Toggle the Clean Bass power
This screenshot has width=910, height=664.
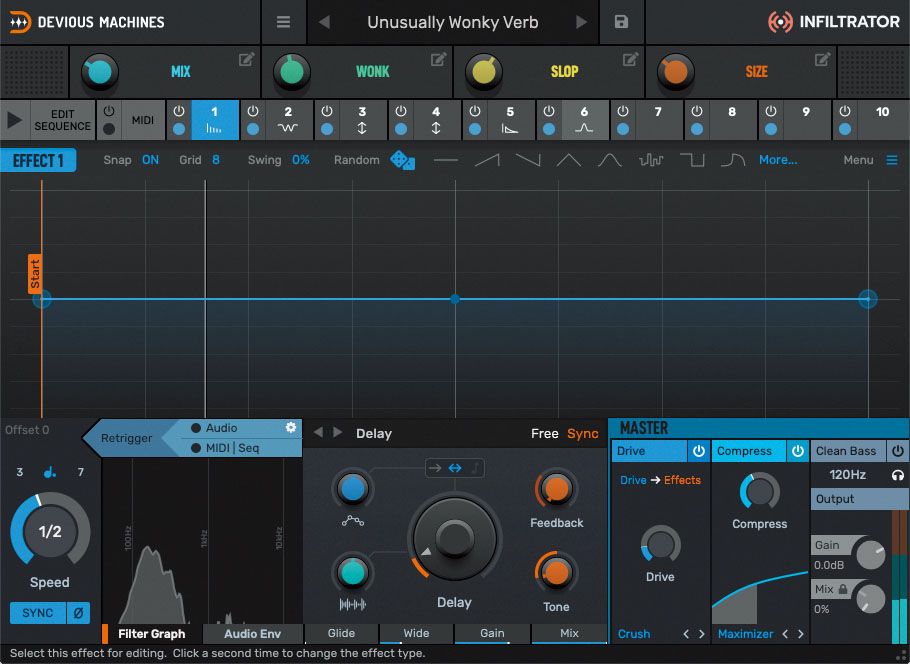[898, 451]
